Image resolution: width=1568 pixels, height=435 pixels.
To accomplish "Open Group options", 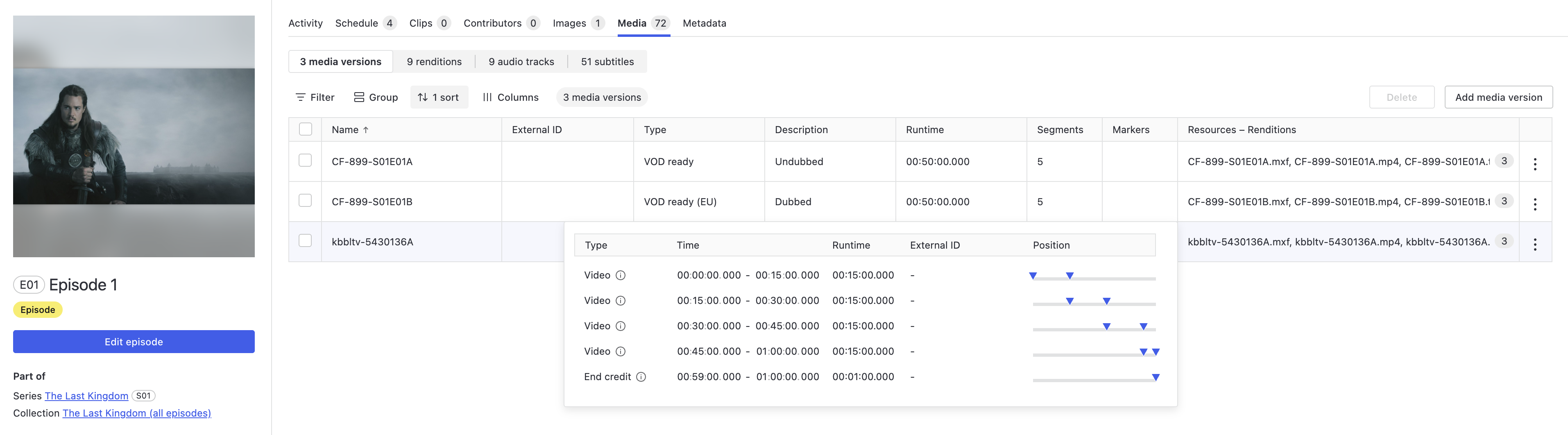I will (376, 97).
